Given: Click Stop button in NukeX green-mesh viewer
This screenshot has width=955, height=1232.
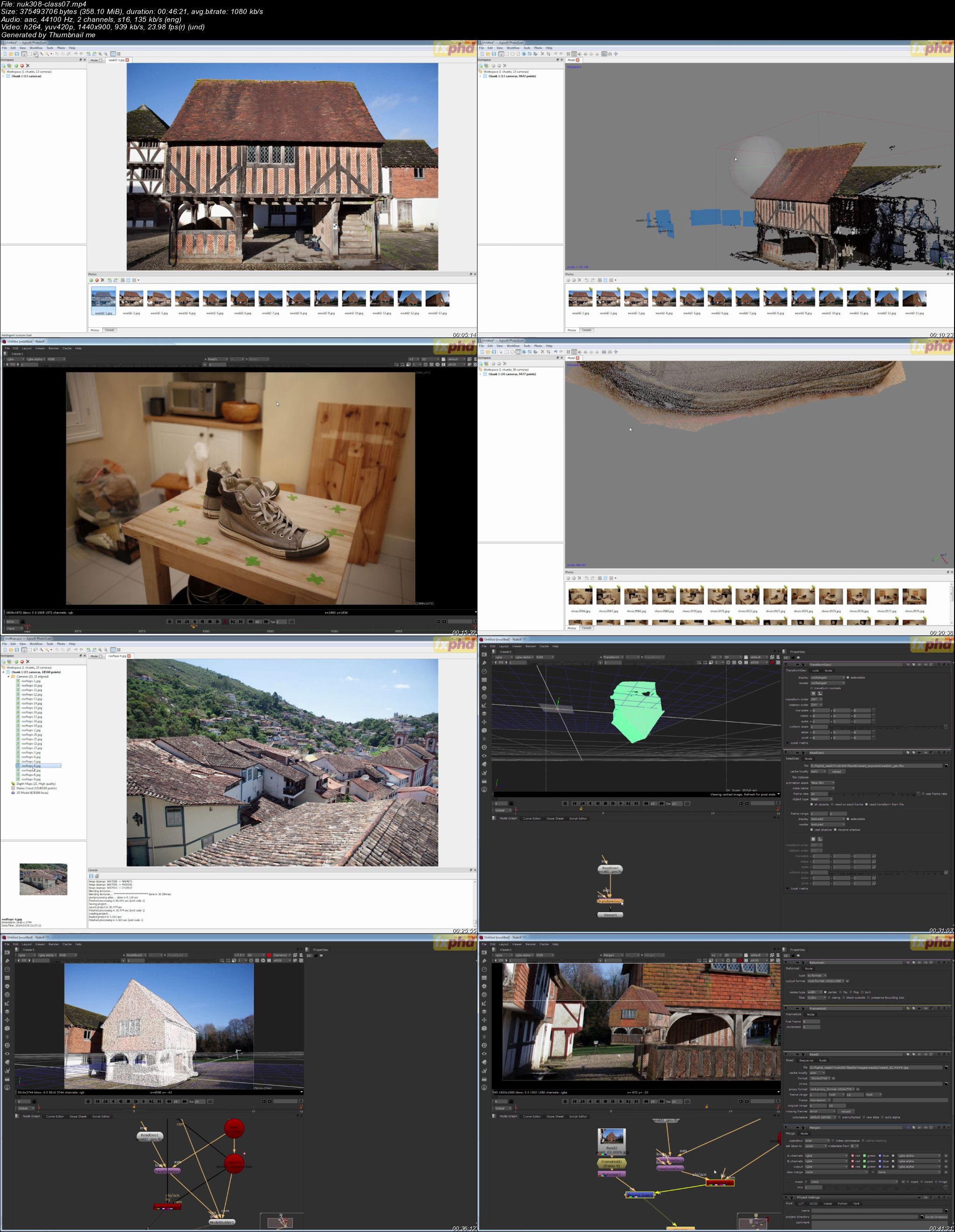Looking at the screenshot, I should [605, 804].
